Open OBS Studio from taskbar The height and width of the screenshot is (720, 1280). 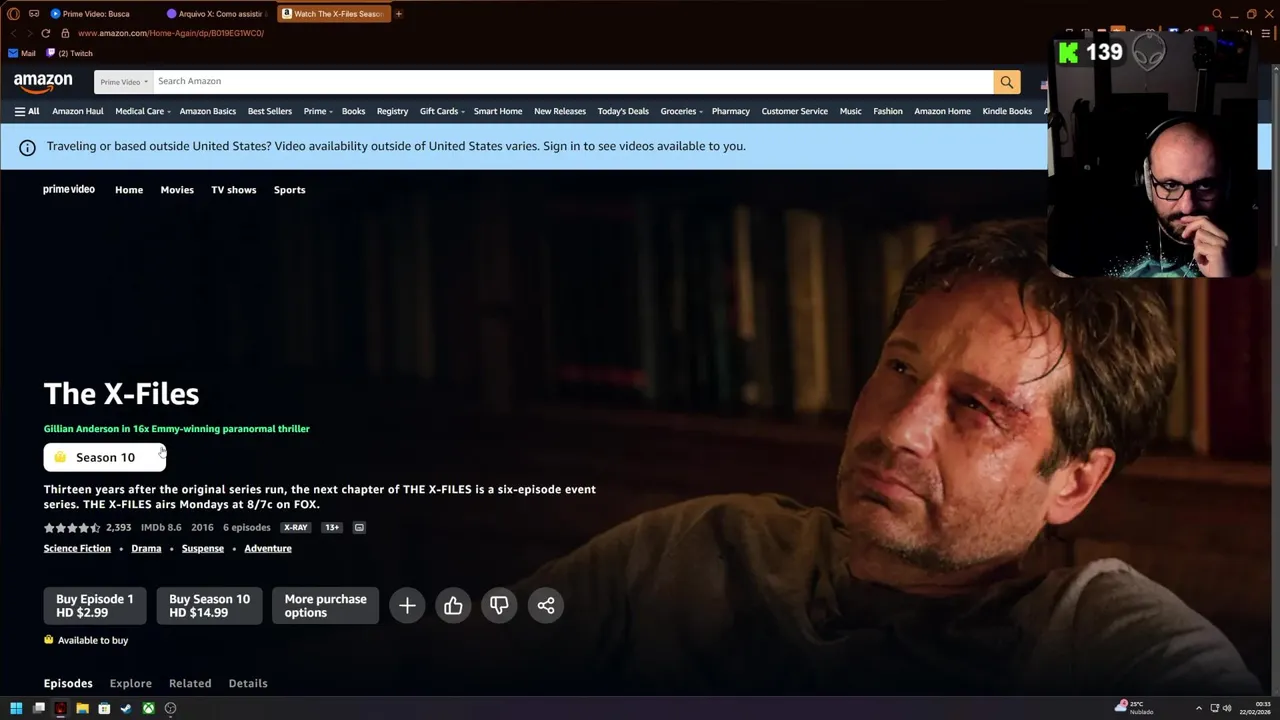pos(170,708)
